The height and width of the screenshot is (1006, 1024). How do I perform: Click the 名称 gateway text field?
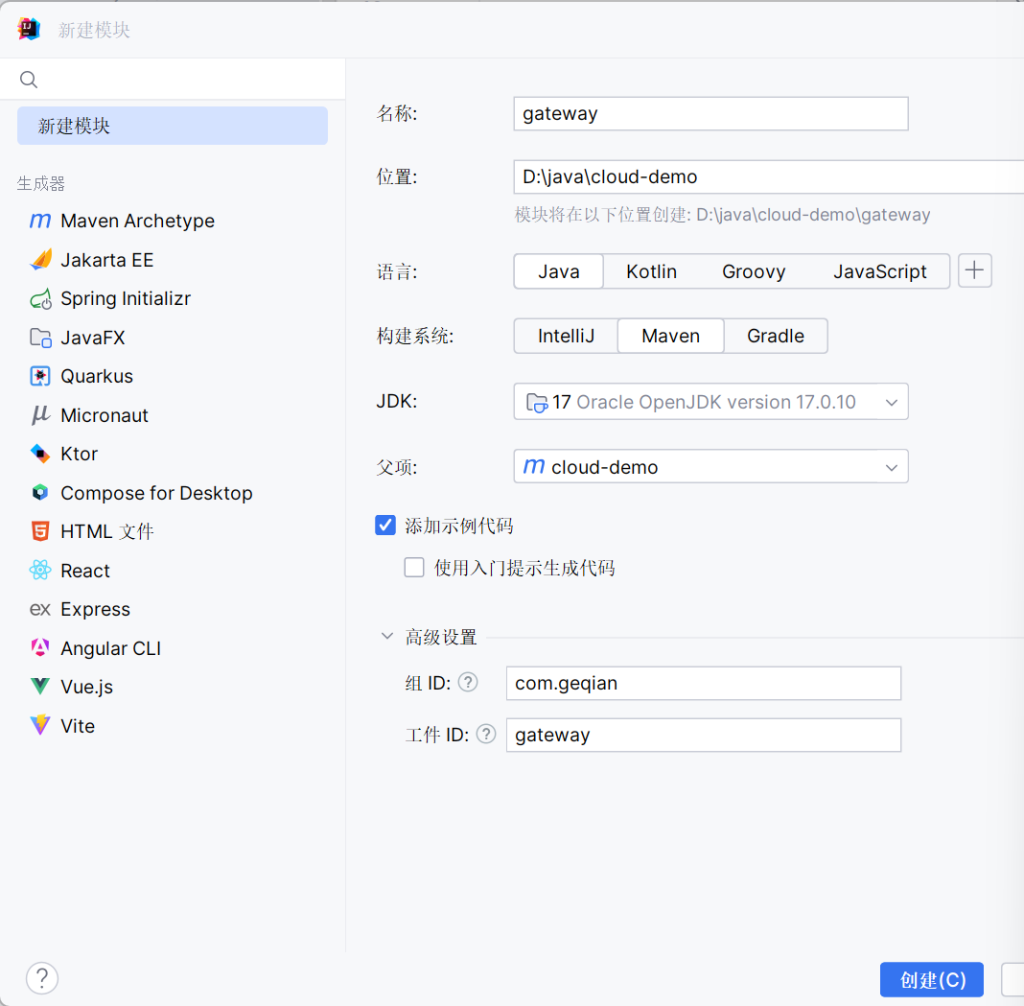[x=710, y=114]
